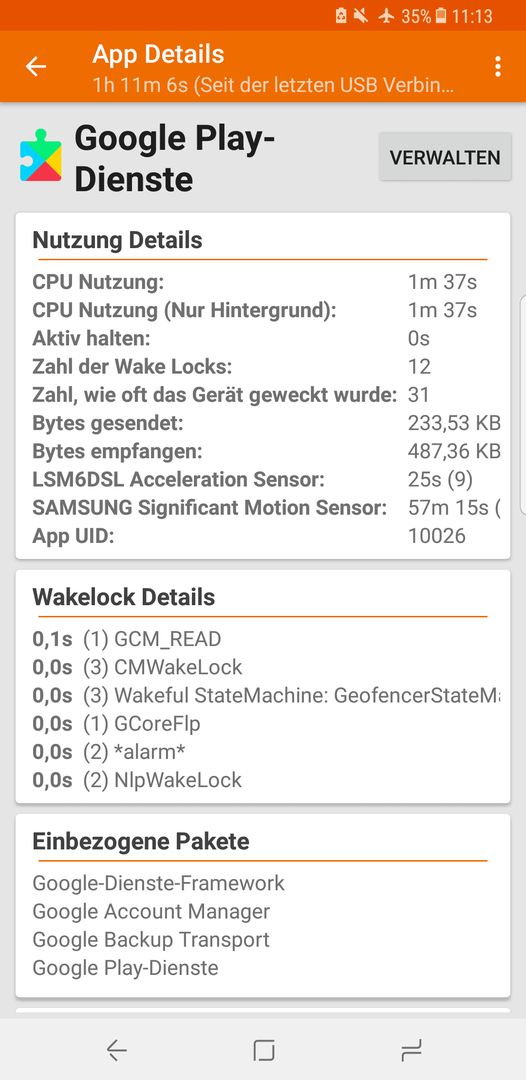Tap the Google Play-Dienste puzzle icon
This screenshot has height=1080, width=526.
click(41, 155)
